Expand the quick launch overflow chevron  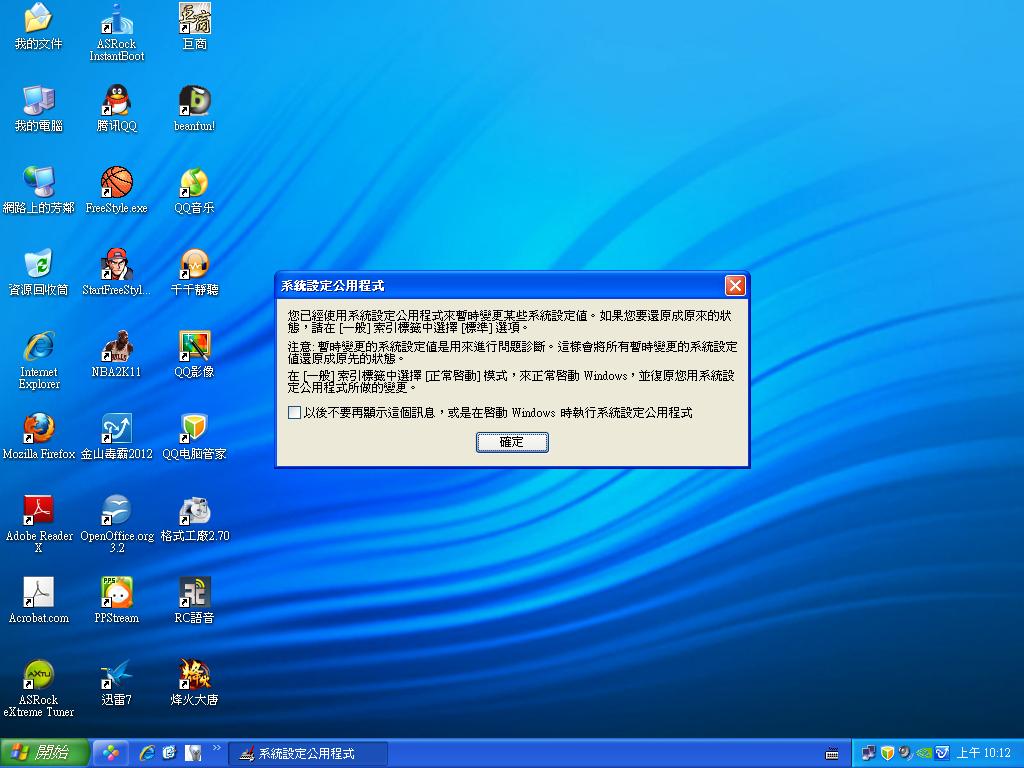click(x=216, y=748)
